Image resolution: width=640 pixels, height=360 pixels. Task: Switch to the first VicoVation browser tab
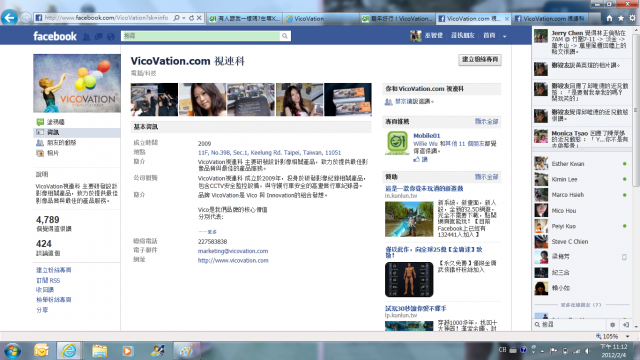click(322, 19)
